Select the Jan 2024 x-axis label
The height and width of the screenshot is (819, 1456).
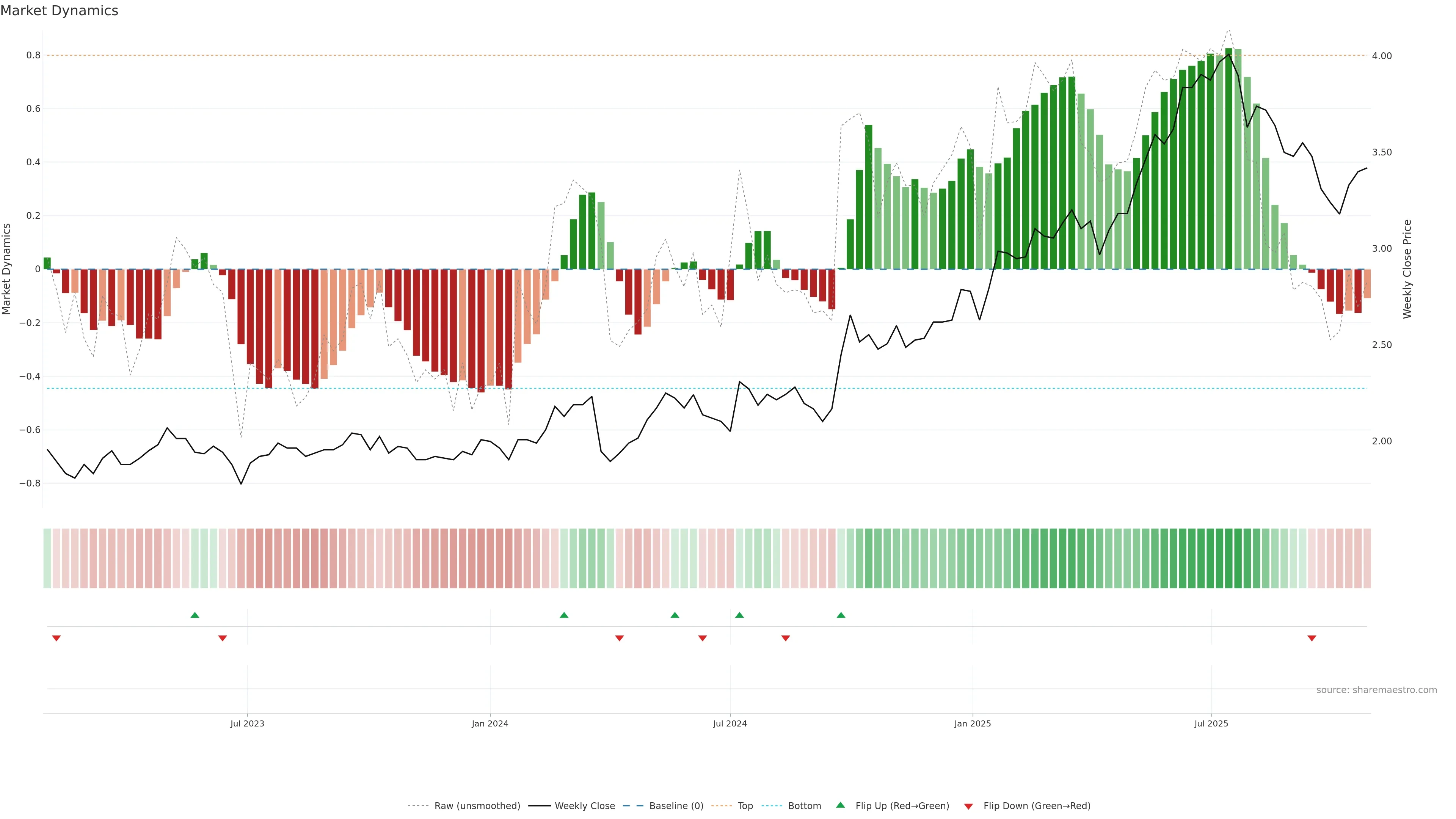click(x=490, y=723)
